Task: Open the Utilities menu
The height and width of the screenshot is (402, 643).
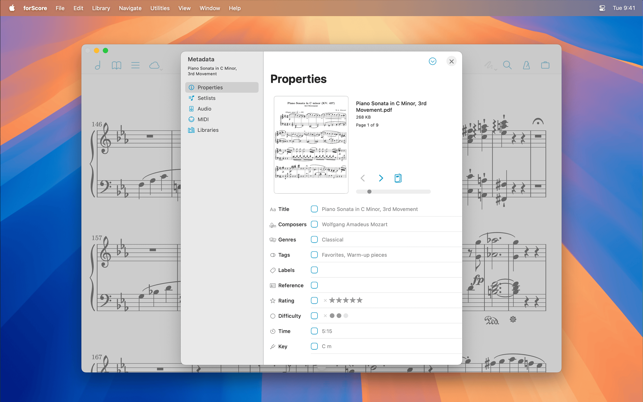Action: [x=160, y=8]
